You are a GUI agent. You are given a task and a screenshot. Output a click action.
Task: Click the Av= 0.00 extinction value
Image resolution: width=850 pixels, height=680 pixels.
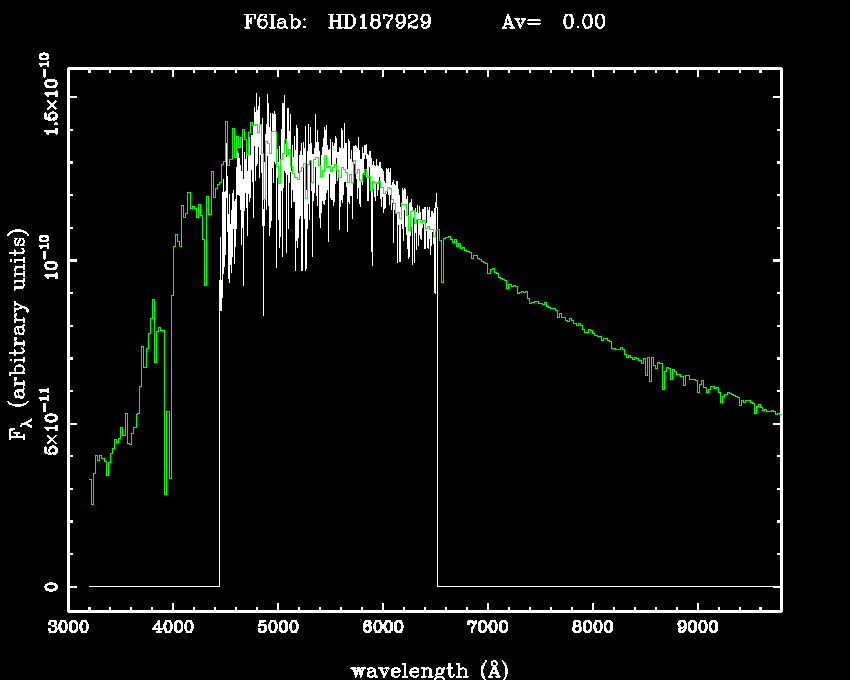click(553, 21)
